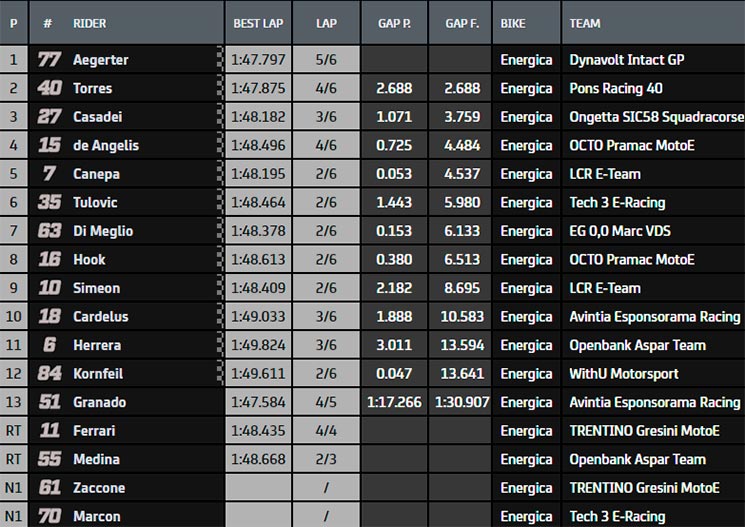Open team Ongetta SIC58 Squadracorse
The width and height of the screenshot is (745, 527).
[x=656, y=117]
